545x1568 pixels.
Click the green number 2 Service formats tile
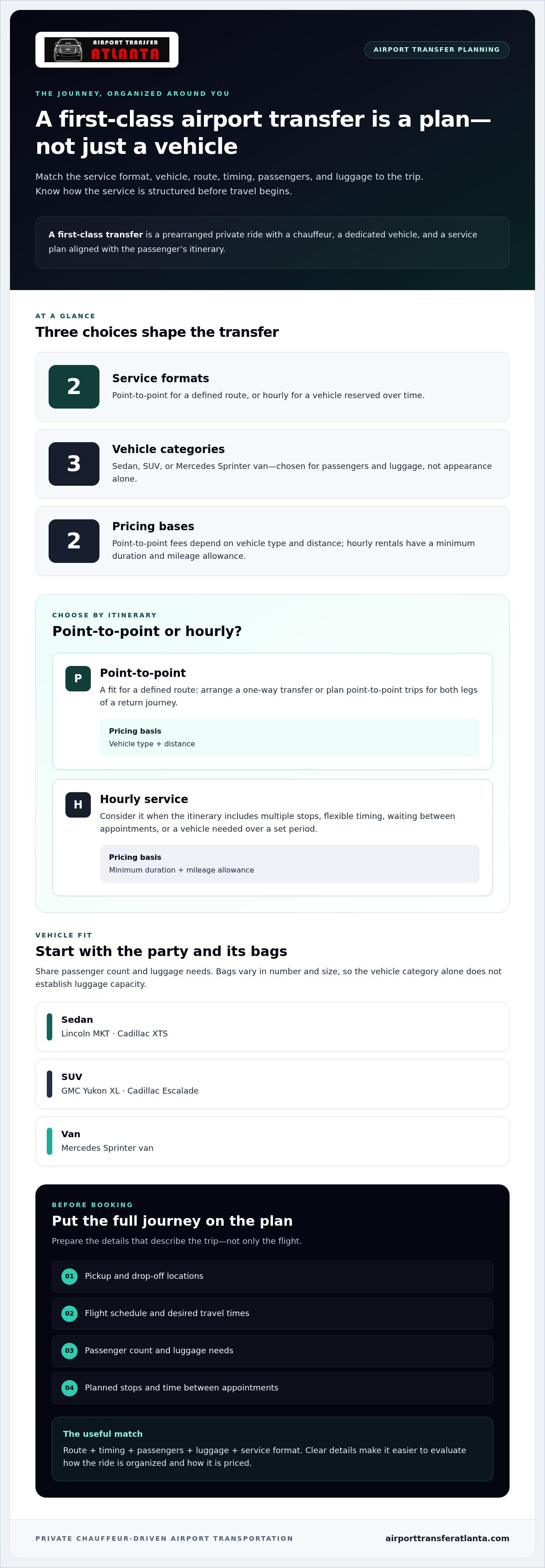[74, 386]
